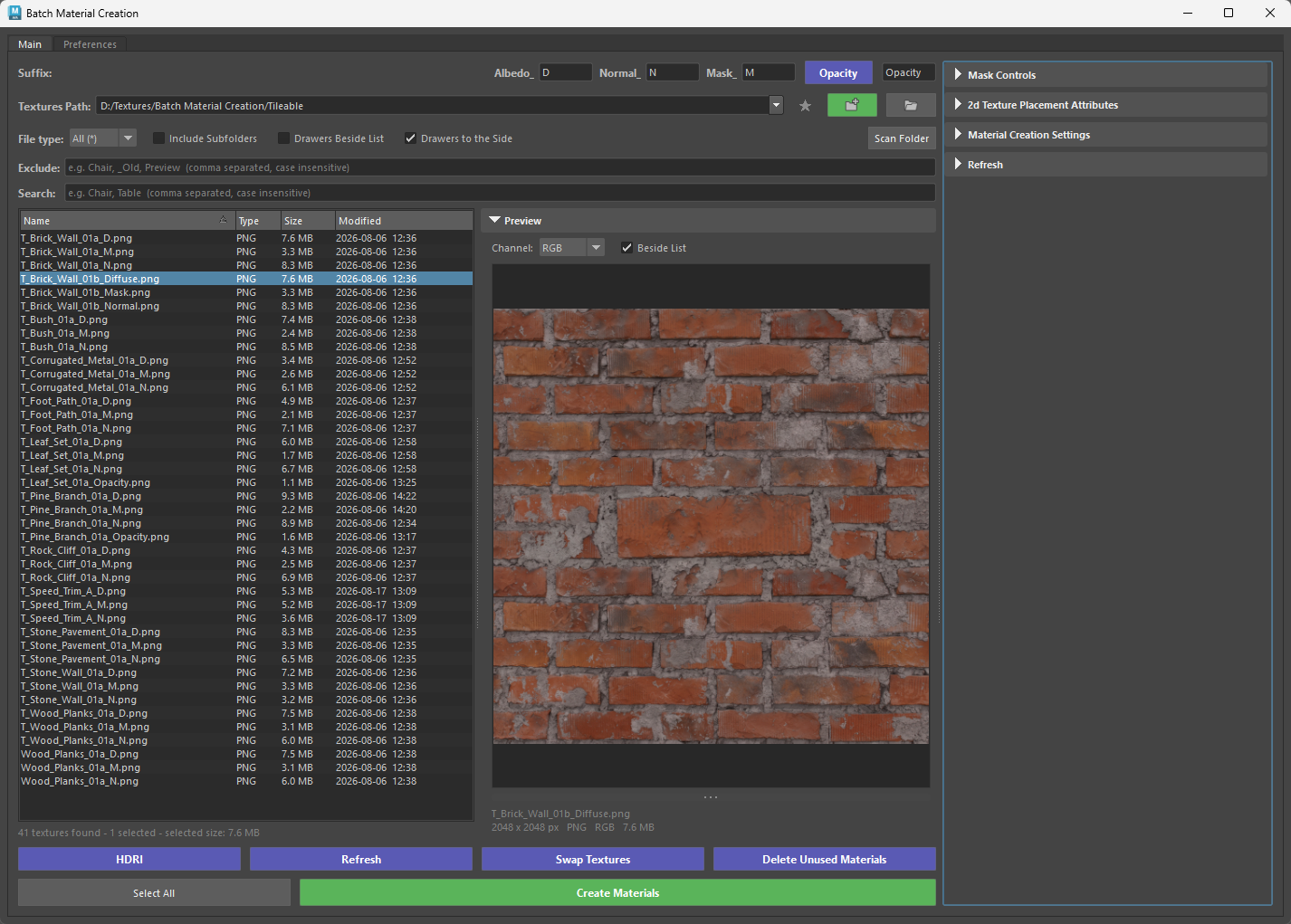The width and height of the screenshot is (1291, 924).
Task: Click the Normal_ suffix field
Action: (673, 72)
